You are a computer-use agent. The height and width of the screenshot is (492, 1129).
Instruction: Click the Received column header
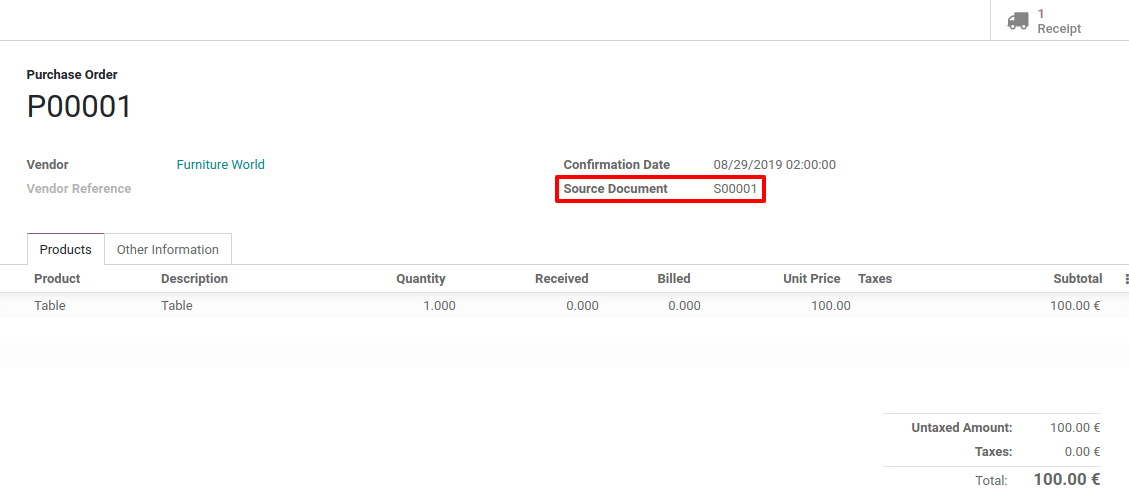[561, 279]
